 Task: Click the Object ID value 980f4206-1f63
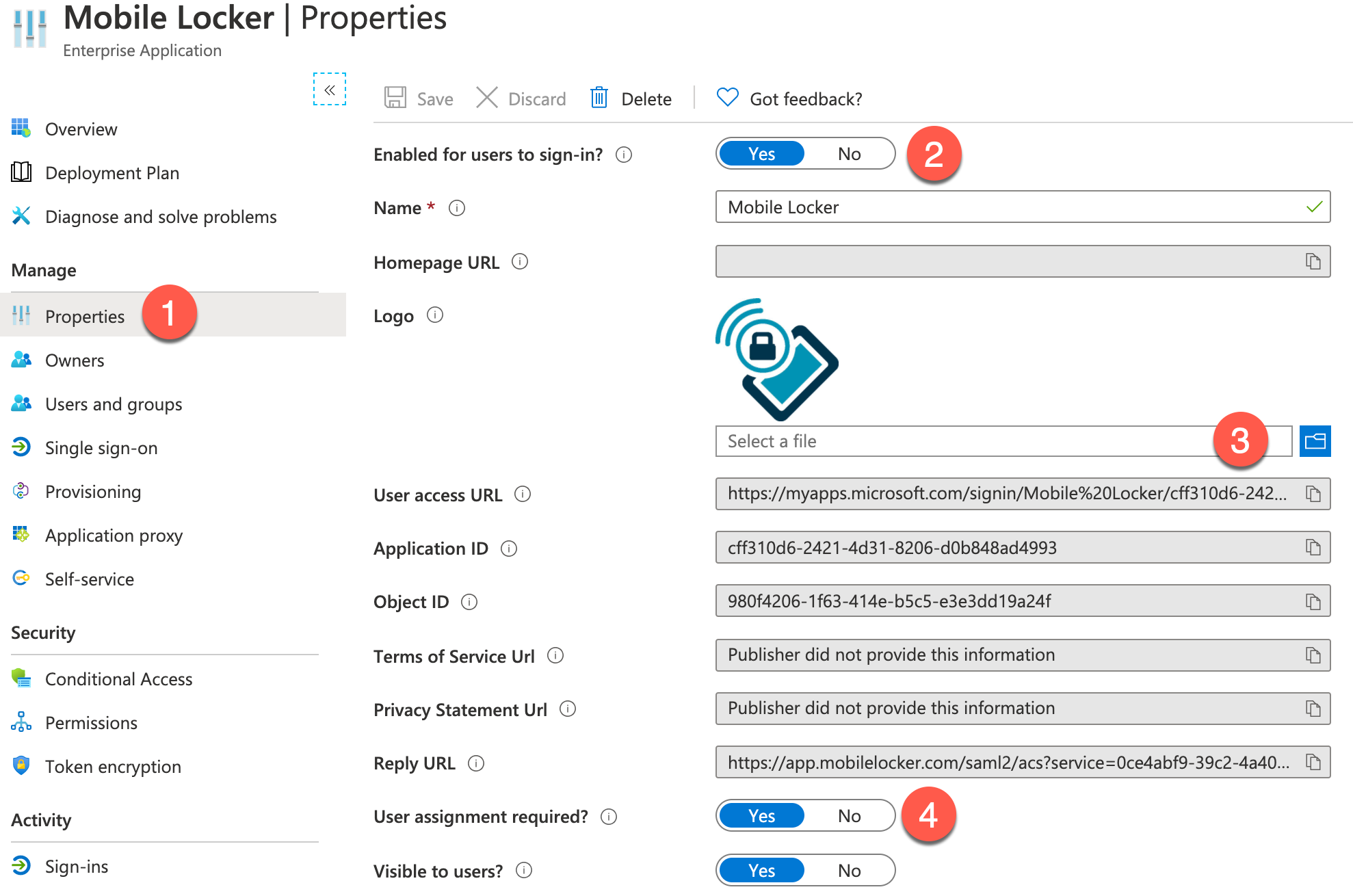click(889, 601)
